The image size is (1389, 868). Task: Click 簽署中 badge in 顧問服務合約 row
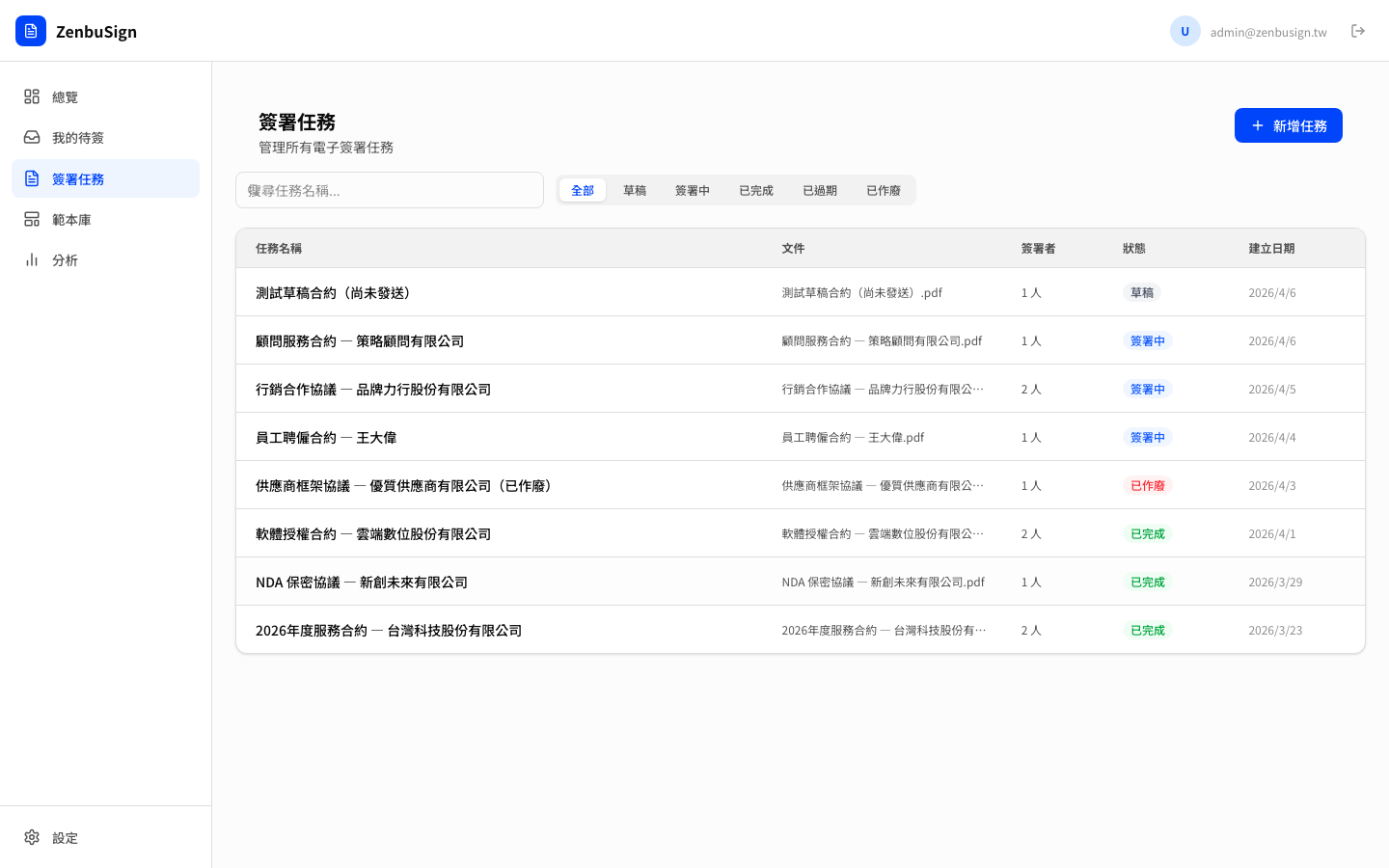tap(1148, 340)
